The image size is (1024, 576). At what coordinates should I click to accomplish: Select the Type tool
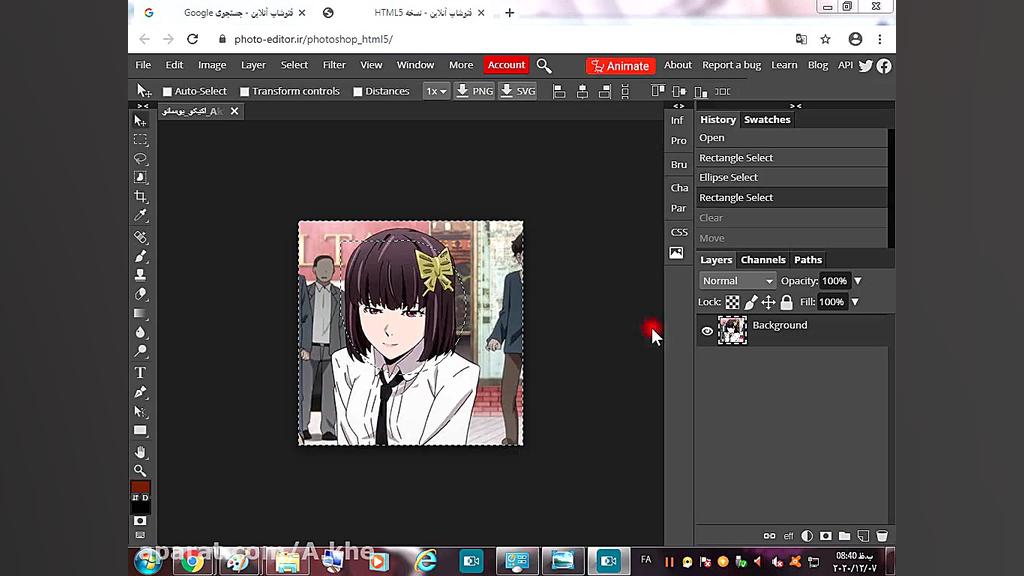140,373
